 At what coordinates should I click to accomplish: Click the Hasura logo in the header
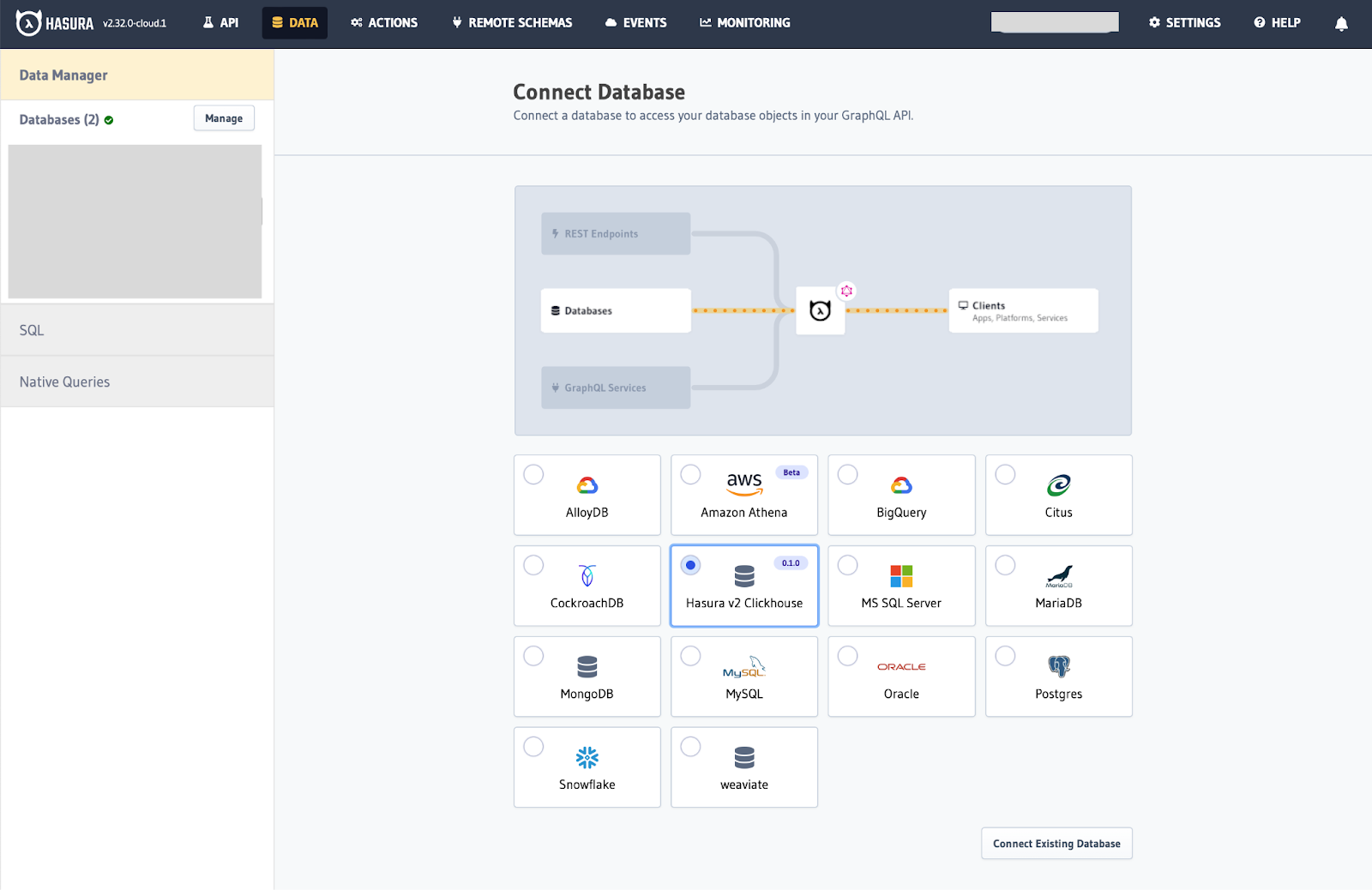pos(55,23)
